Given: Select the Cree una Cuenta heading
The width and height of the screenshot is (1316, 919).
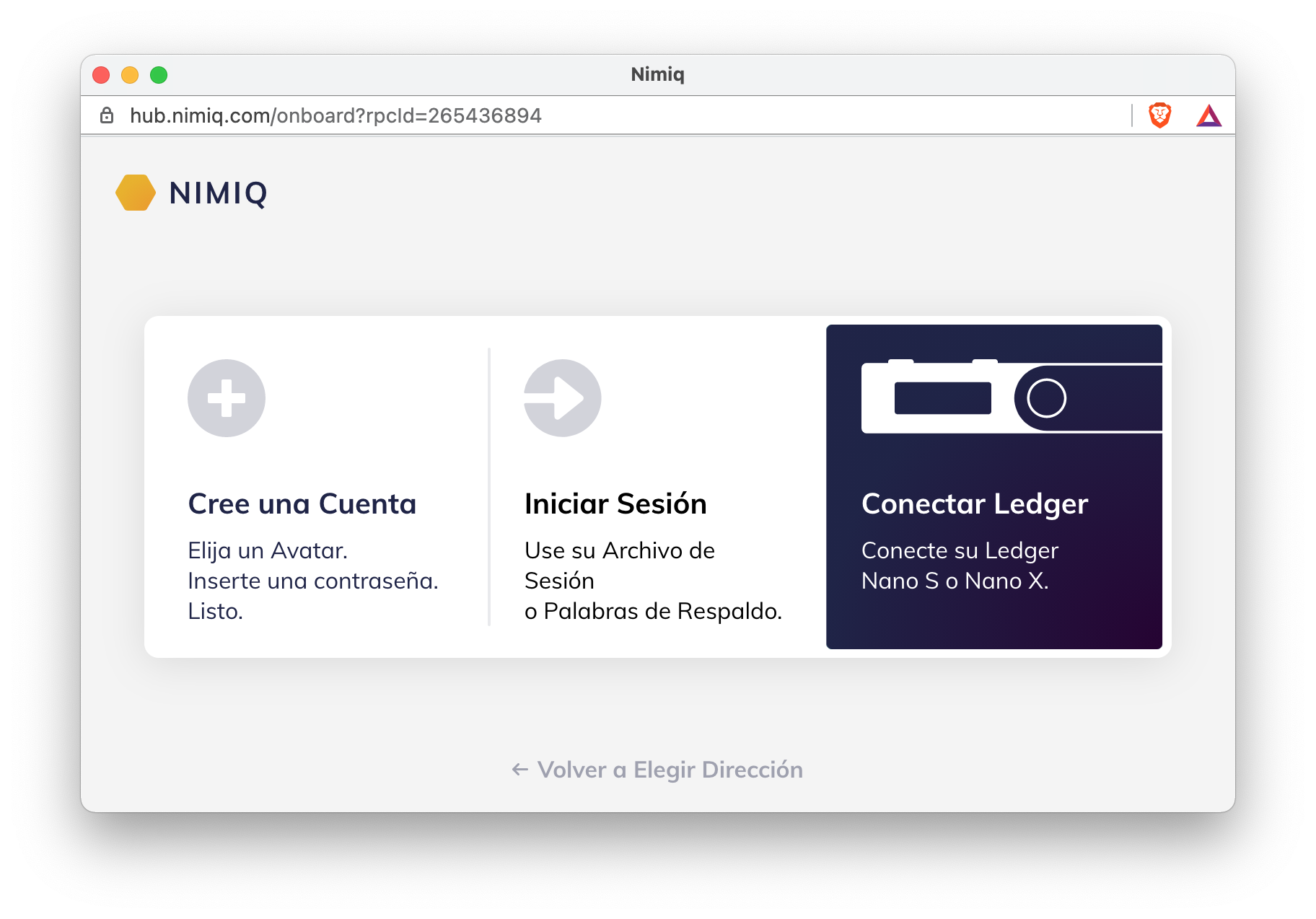Looking at the screenshot, I should (x=302, y=504).
